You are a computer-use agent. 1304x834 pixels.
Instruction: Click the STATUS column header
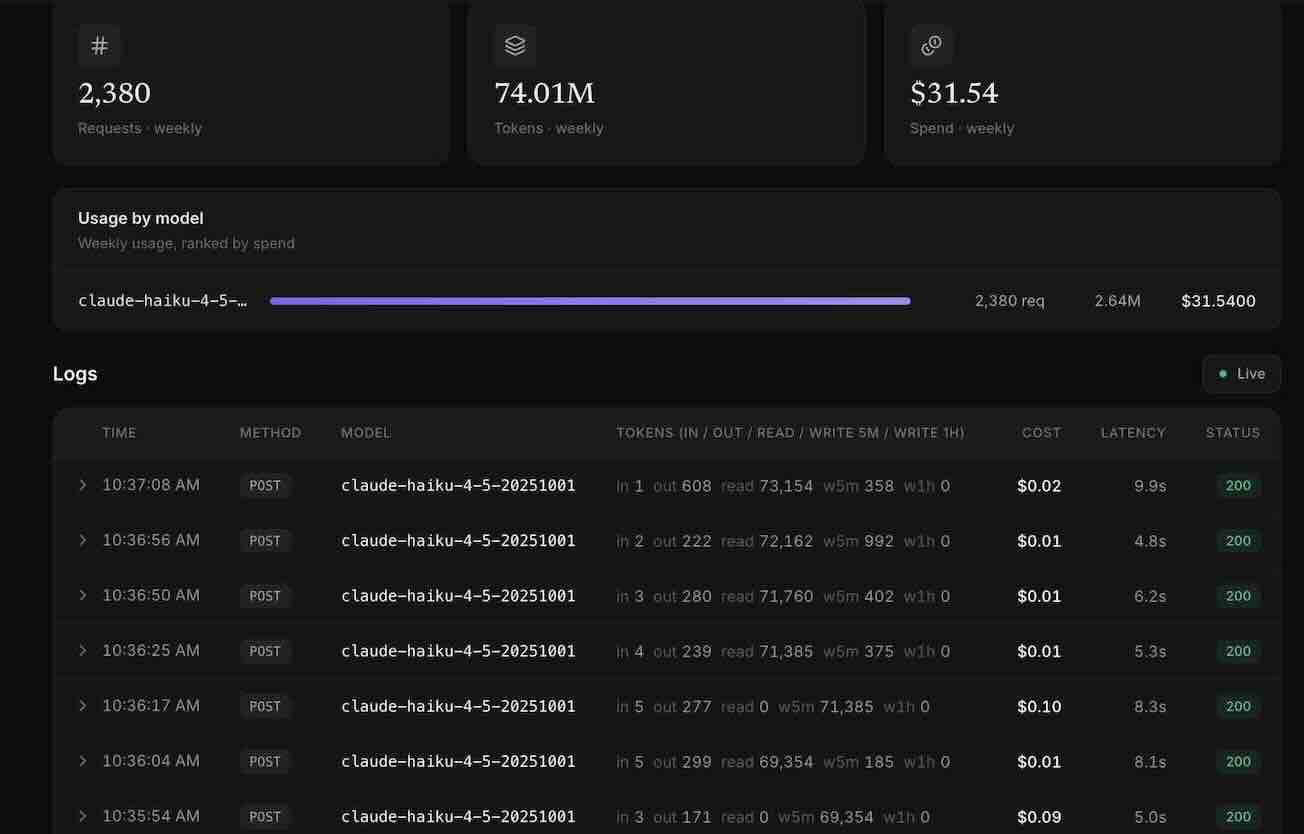(1233, 433)
